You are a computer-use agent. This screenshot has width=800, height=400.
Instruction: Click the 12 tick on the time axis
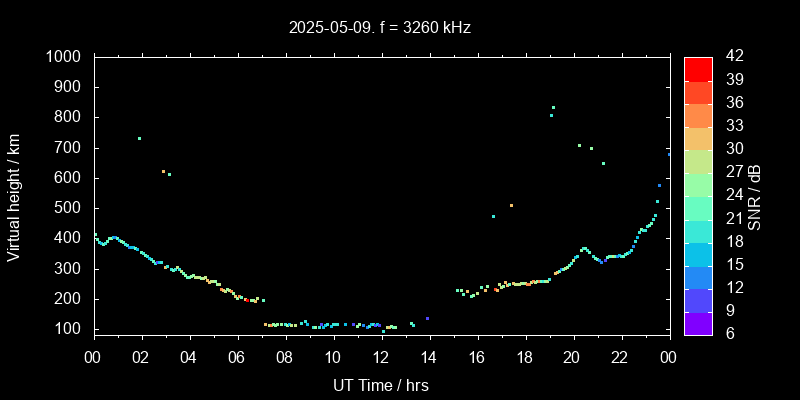(x=381, y=357)
